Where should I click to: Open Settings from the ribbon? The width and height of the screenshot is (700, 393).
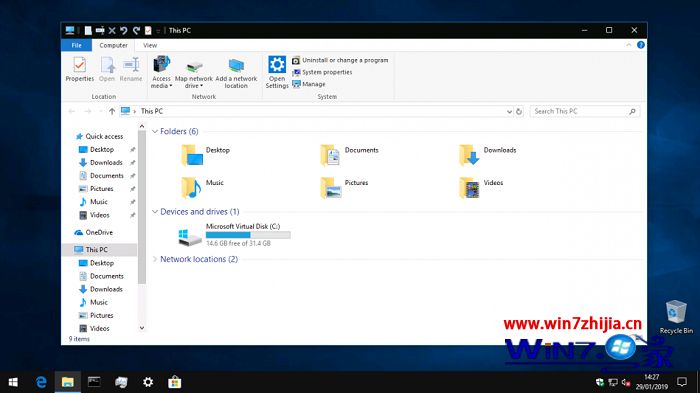pos(277,72)
